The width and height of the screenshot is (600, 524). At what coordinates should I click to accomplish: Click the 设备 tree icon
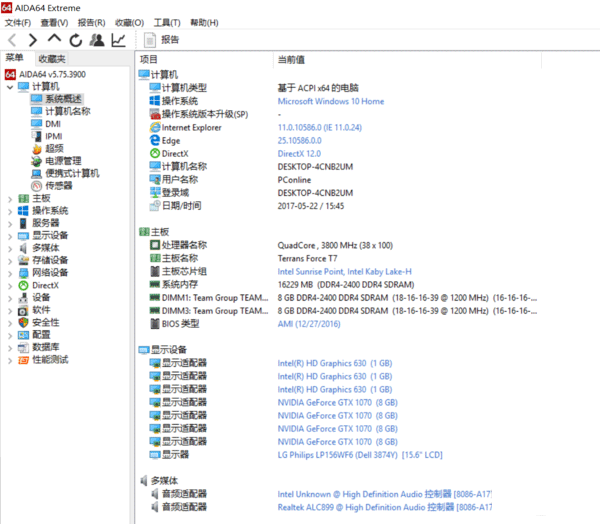23,297
